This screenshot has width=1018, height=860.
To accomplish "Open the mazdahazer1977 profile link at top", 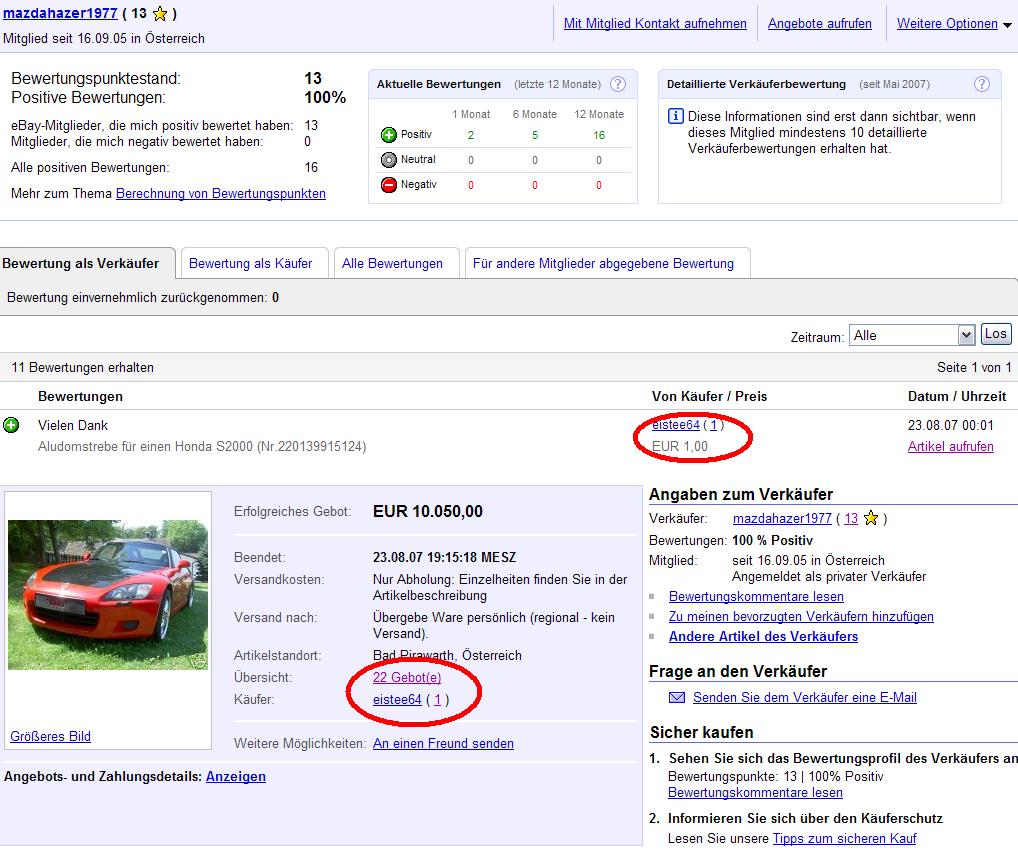I will coord(60,13).
